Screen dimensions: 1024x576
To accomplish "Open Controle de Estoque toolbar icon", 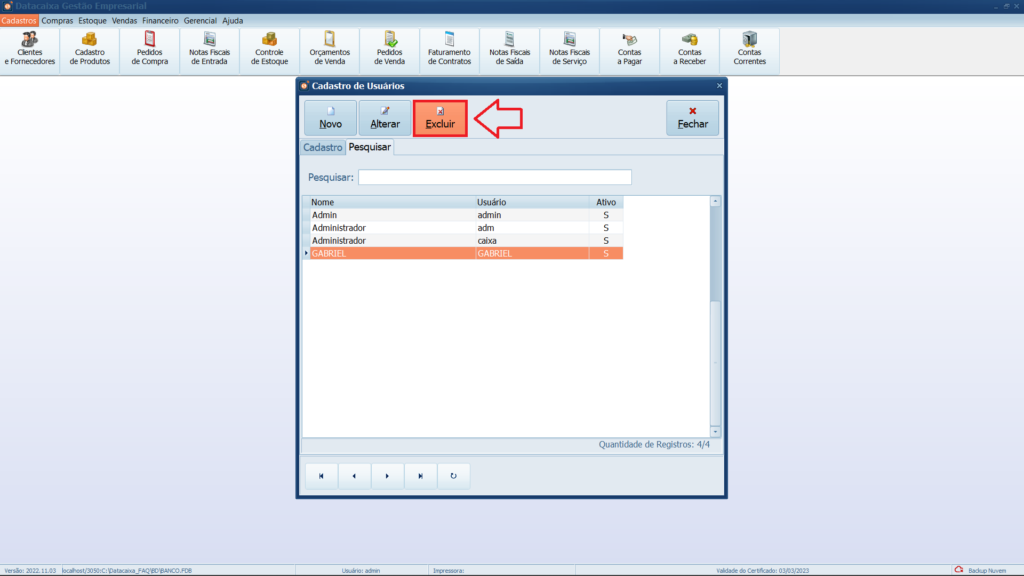I will 270,49.
